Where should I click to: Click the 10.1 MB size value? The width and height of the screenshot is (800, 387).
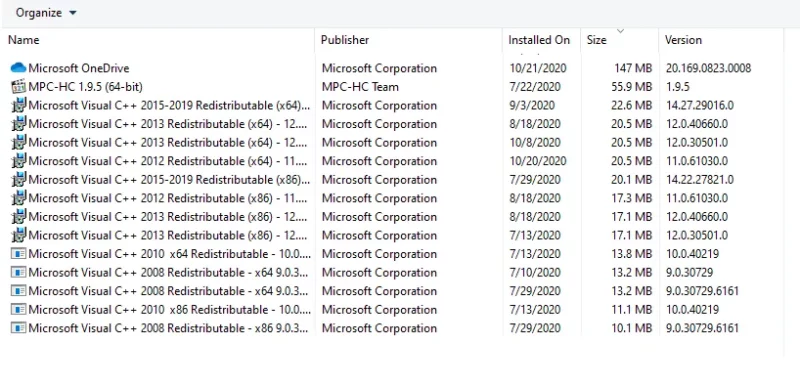tap(632, 328)
